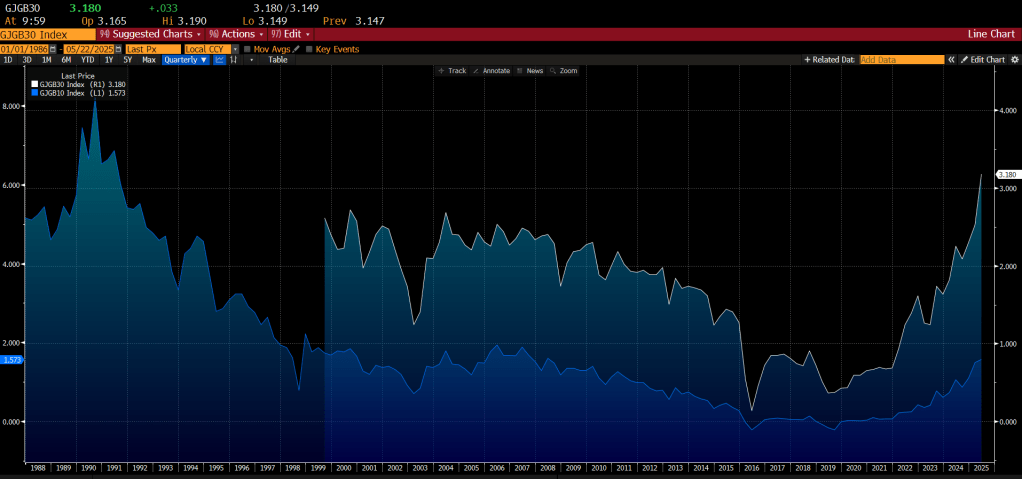Viewport: 1022px width, 479px height.
Task: Click the blue GJGB10 Index legend swatch
Action: point(36,92)
